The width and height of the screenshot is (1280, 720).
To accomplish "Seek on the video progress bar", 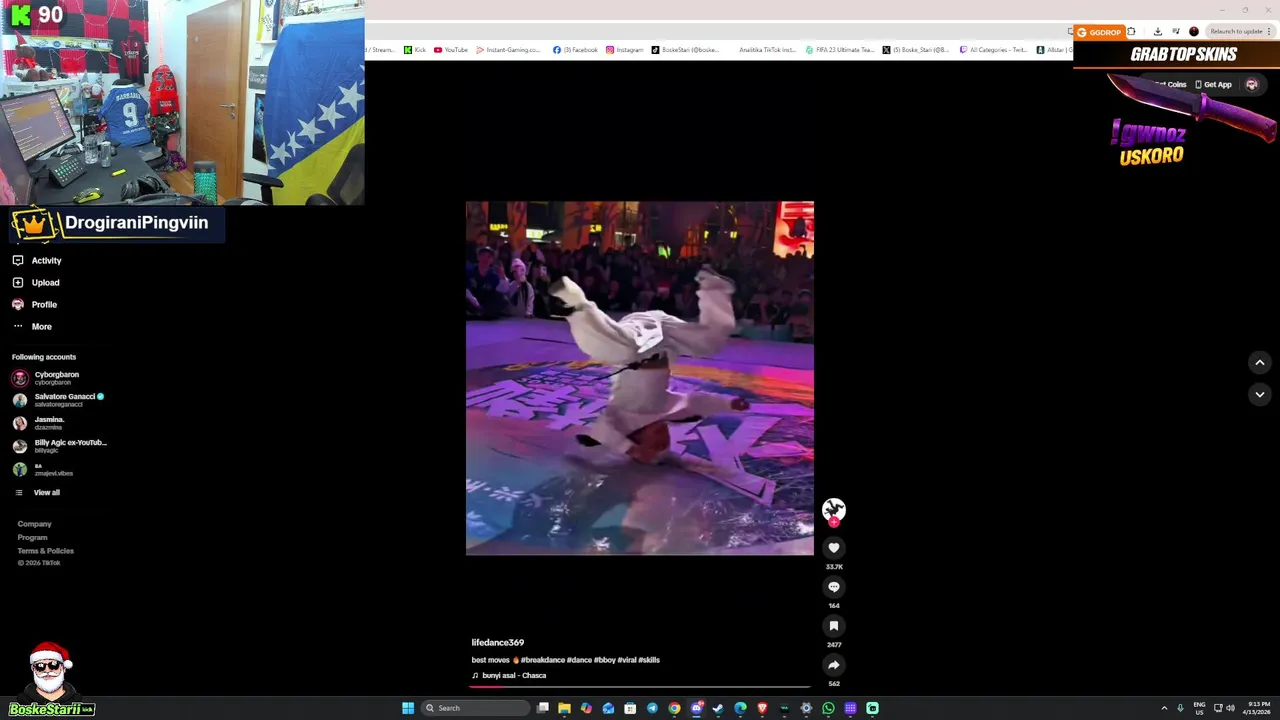I will coord(640,687).
